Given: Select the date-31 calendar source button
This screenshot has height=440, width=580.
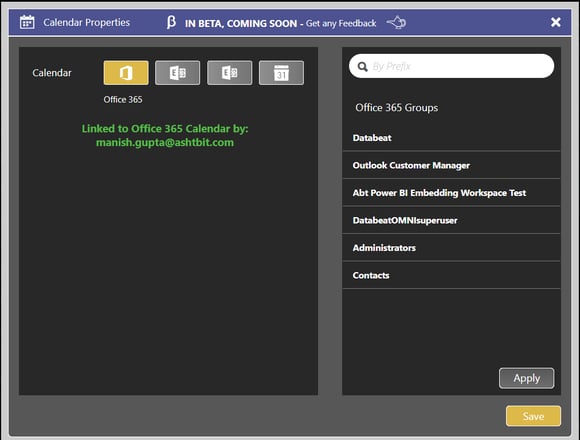Looking at the screenshot, I should [281, 73].
